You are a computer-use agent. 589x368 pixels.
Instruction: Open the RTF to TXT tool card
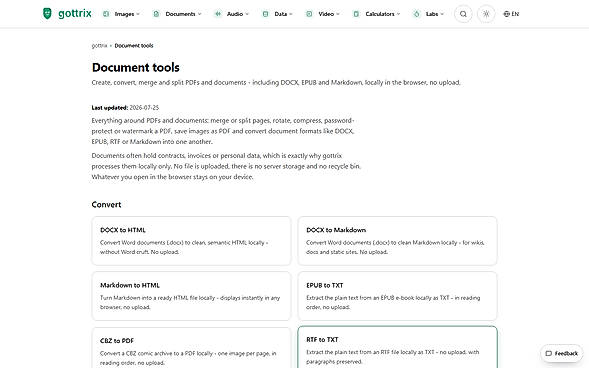tap(397, 347)
